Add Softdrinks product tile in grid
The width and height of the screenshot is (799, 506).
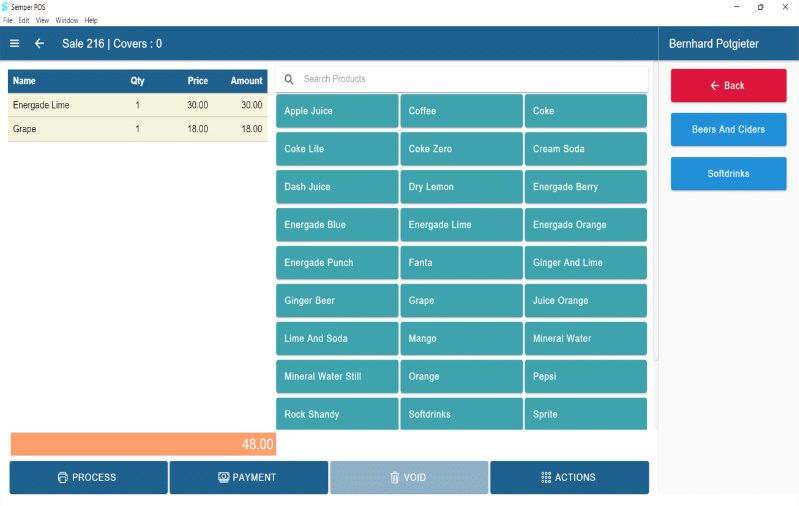[461, 414]
